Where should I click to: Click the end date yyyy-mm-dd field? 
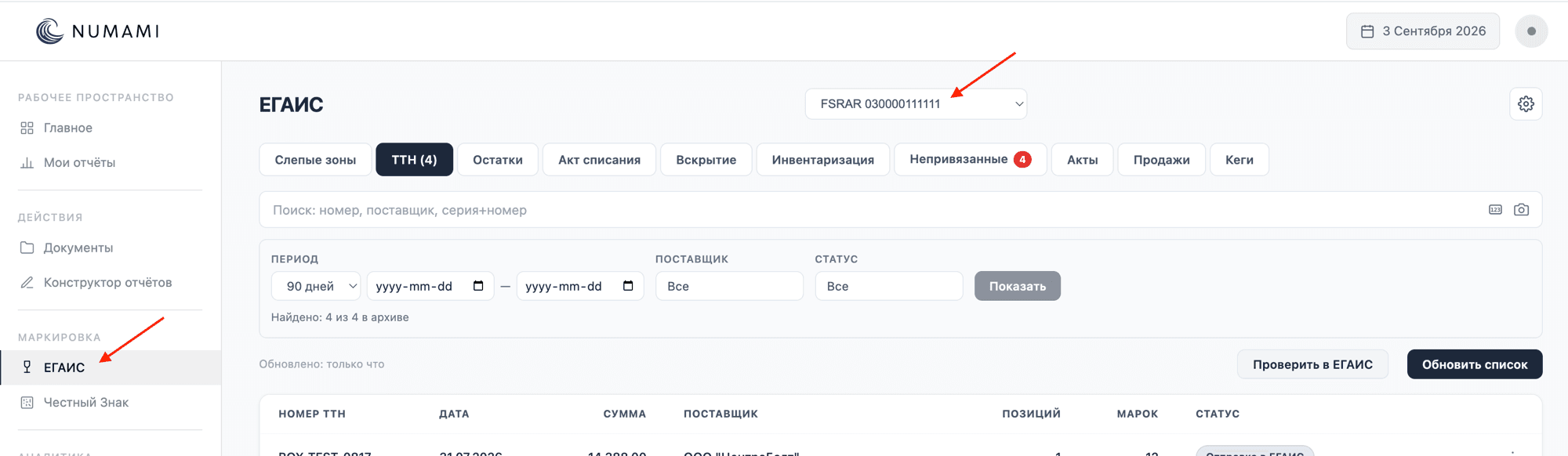pyautogui.click(x=580, y=286)
